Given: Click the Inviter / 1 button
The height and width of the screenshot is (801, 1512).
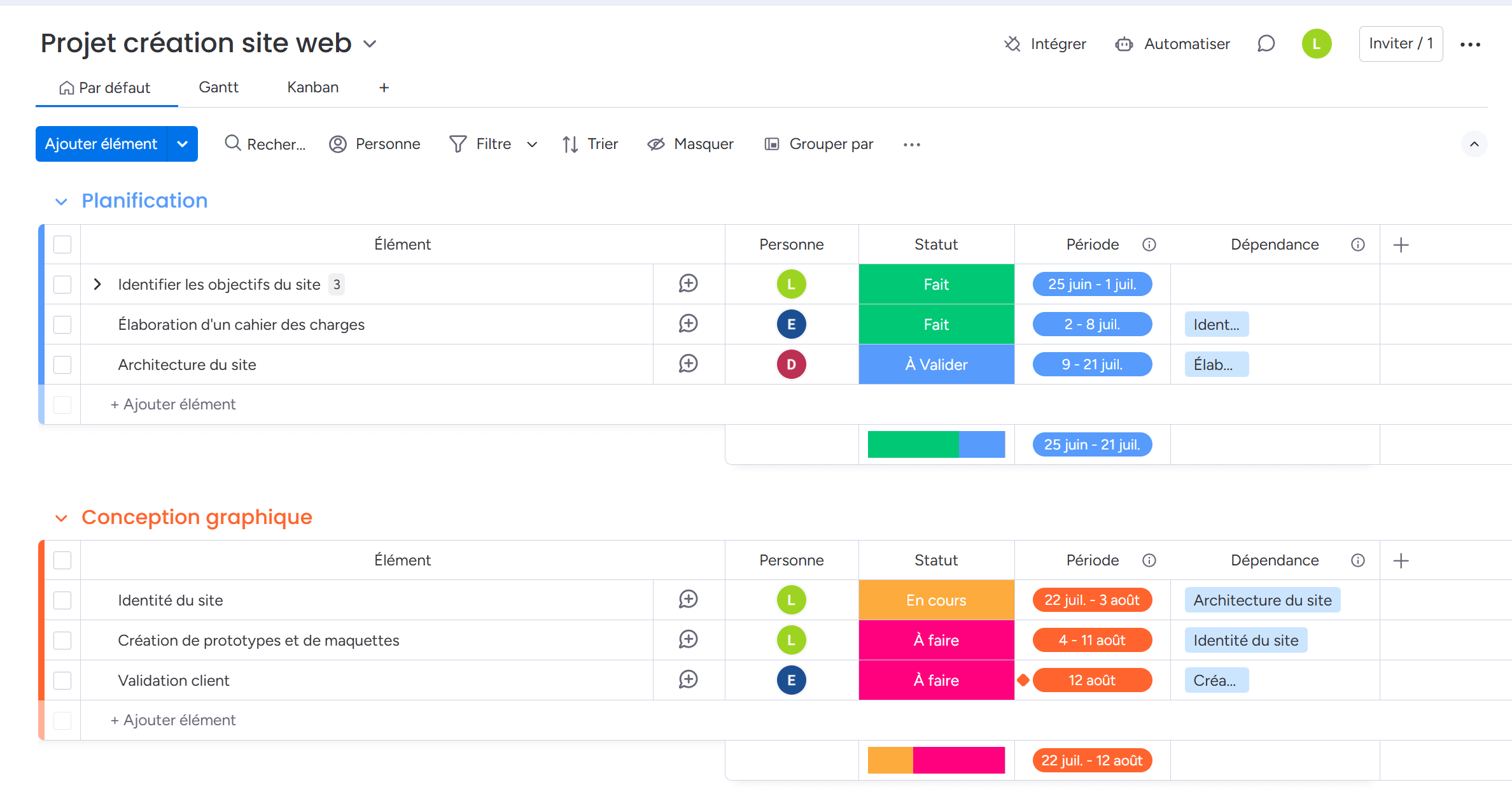Looking at the screenshot, I should (x=1400, y=44).
